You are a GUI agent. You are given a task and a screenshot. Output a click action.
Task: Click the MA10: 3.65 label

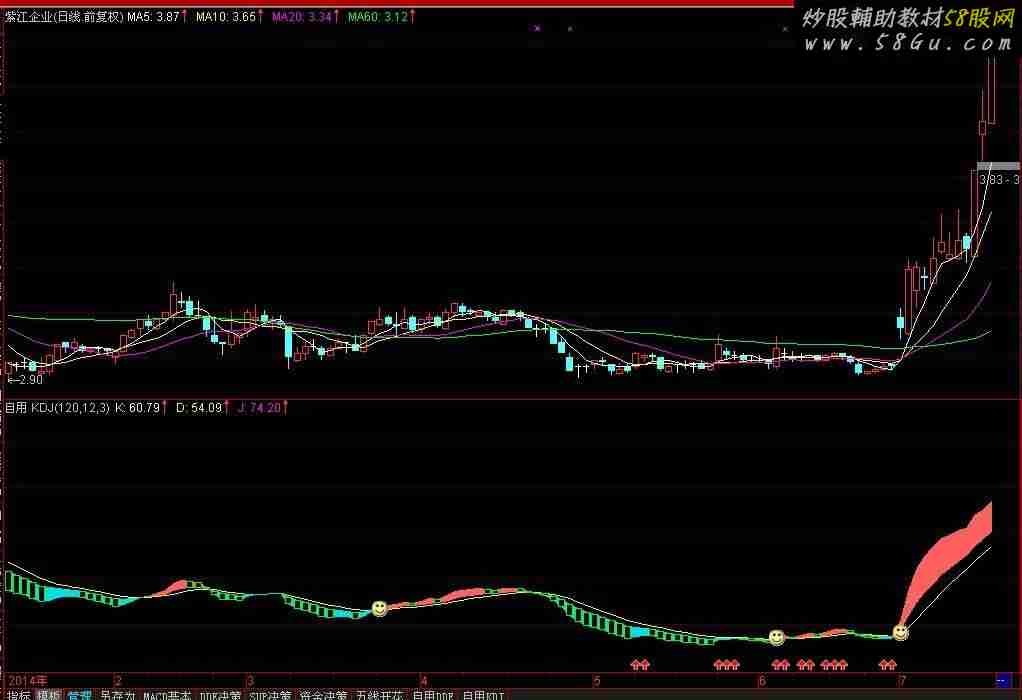pos(226,17)
